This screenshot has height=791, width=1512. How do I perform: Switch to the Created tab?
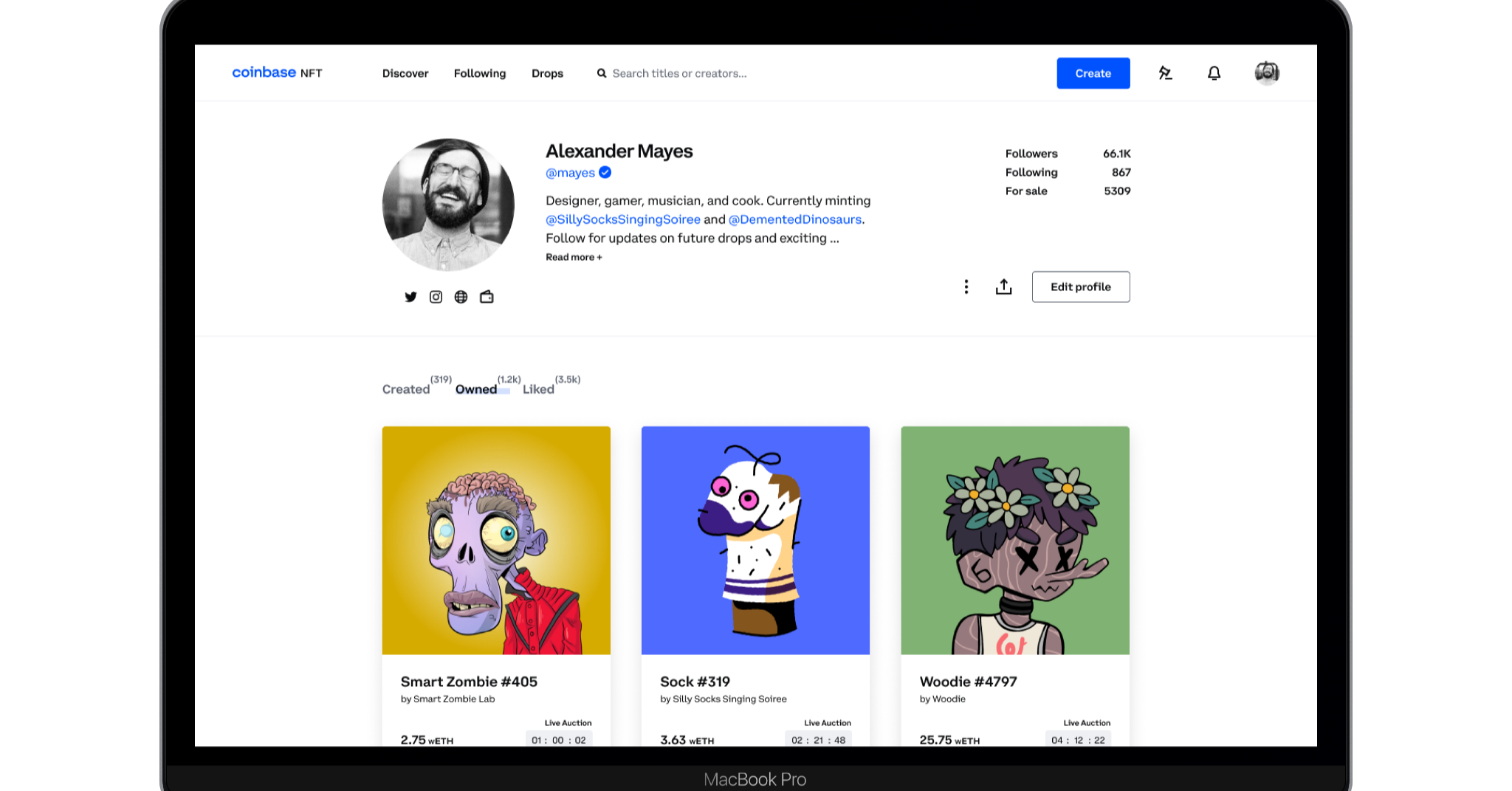406,389
